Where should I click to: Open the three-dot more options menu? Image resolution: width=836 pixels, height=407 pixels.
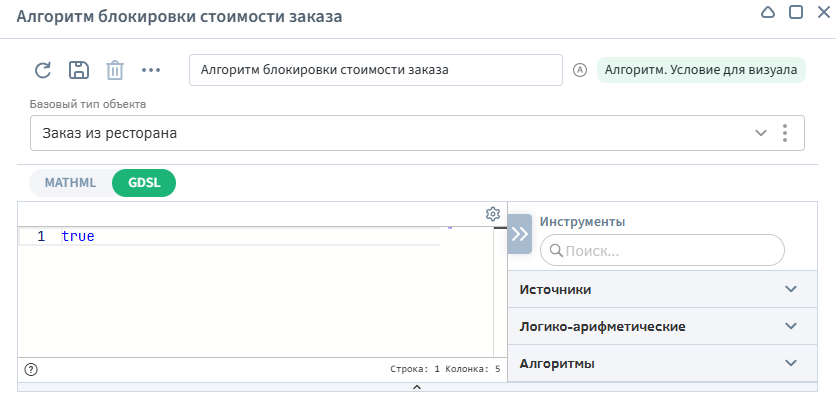(x=151, y=70)
